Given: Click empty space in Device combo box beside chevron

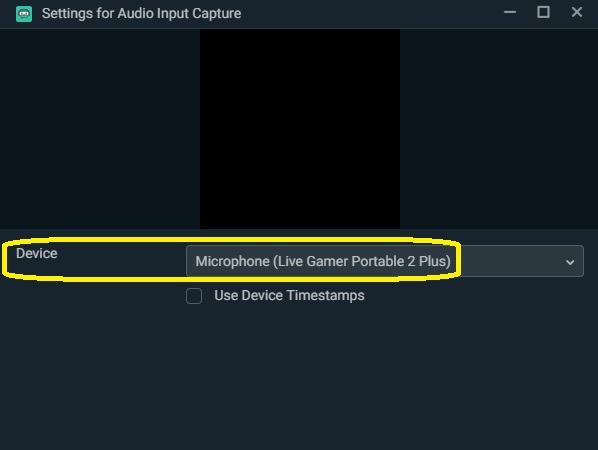Looking at the screenshot, I should (x=511, y=261).
